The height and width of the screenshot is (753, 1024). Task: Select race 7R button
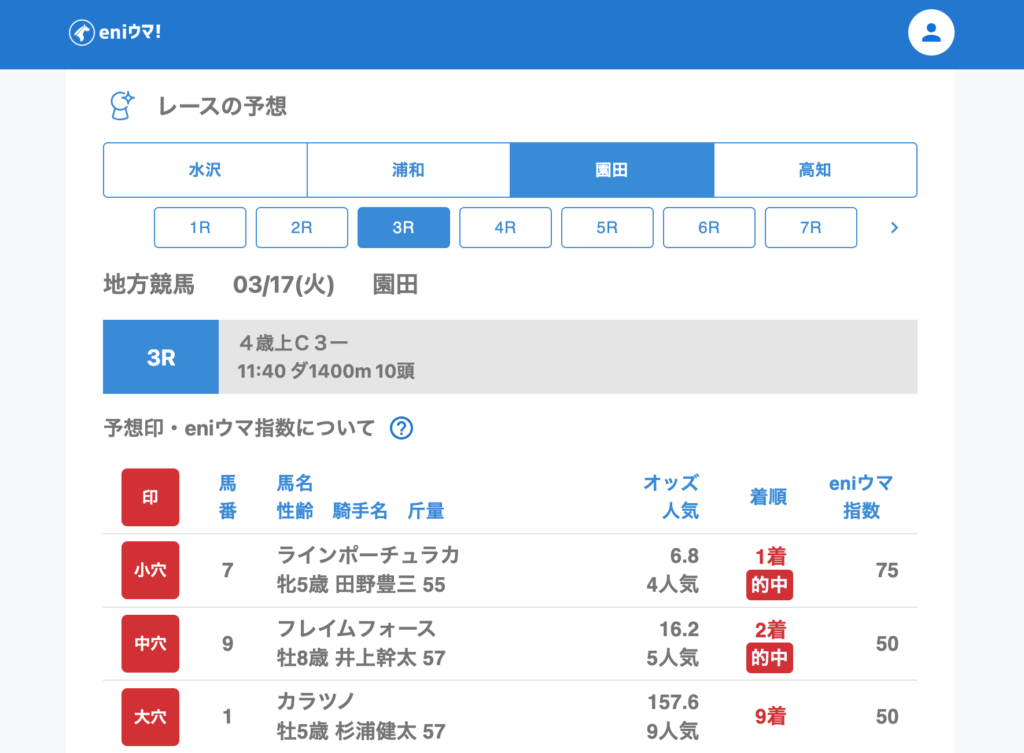click(811, 228)
